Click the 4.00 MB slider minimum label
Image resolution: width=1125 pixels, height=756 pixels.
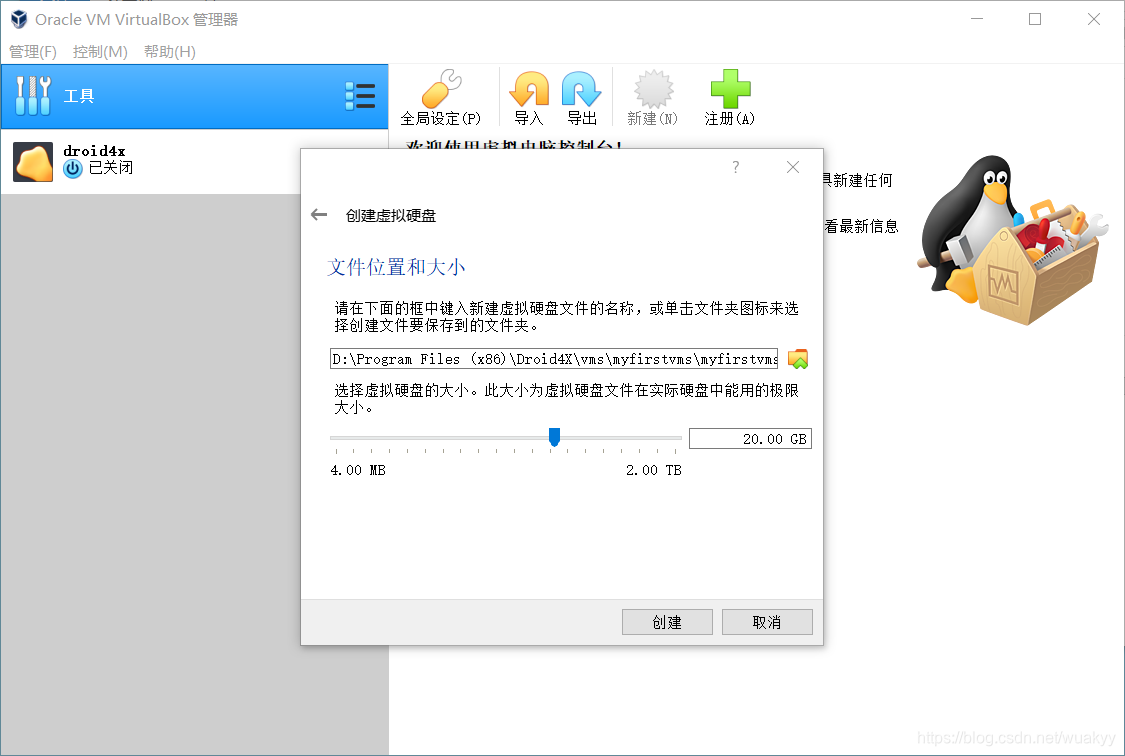click(358, 470)
